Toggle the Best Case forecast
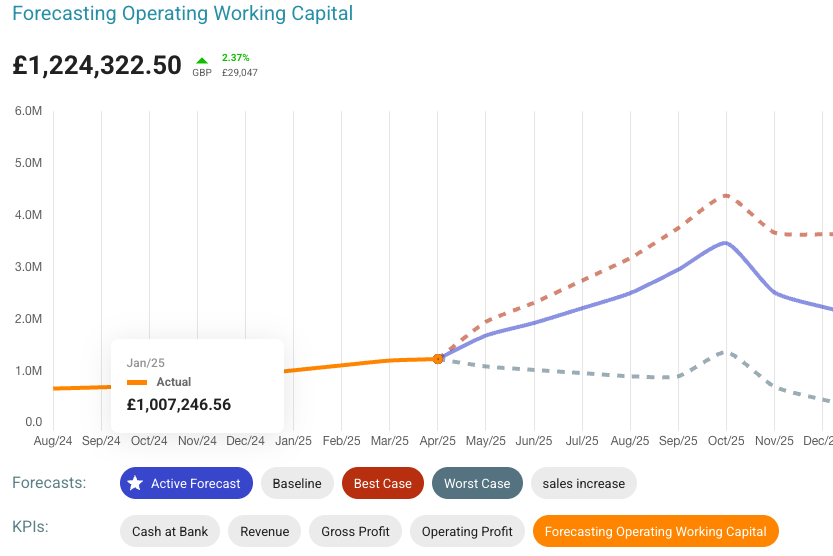This screenshot has height=556, width=833. 382,483
